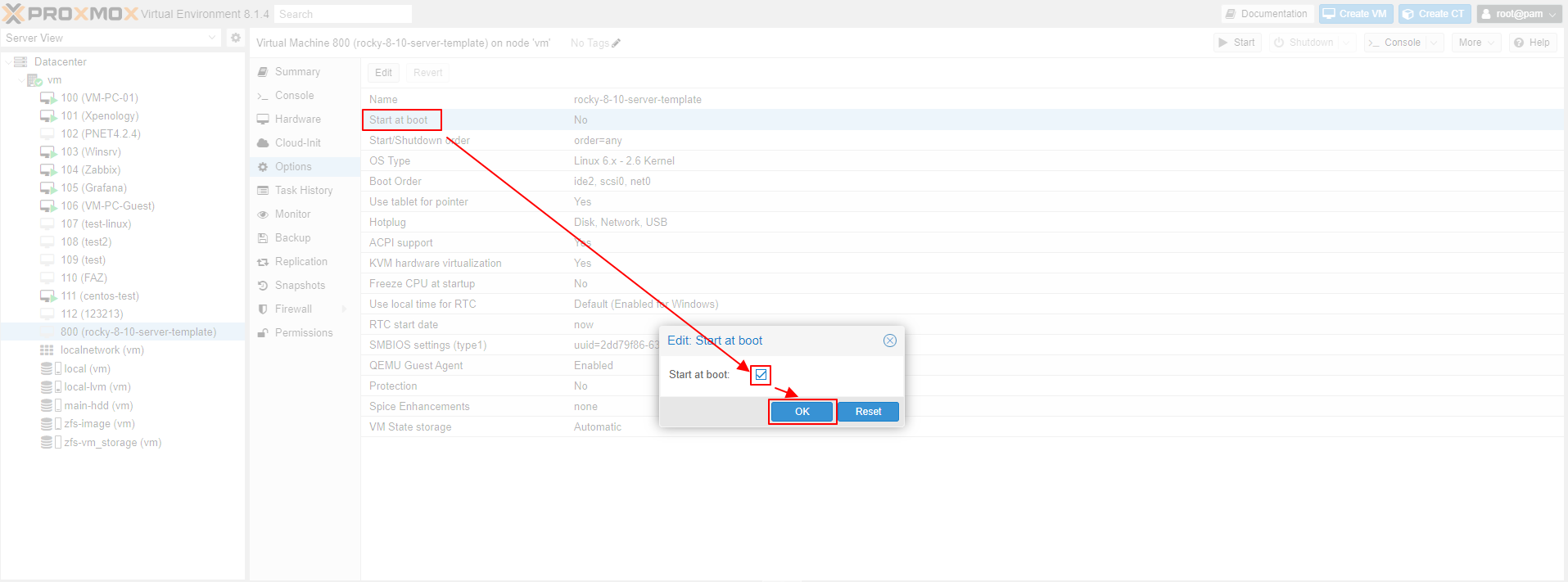Click the Backup floppy disk icon
The width and height of the screenshot is (1568, 582).
tap(263, 238)
